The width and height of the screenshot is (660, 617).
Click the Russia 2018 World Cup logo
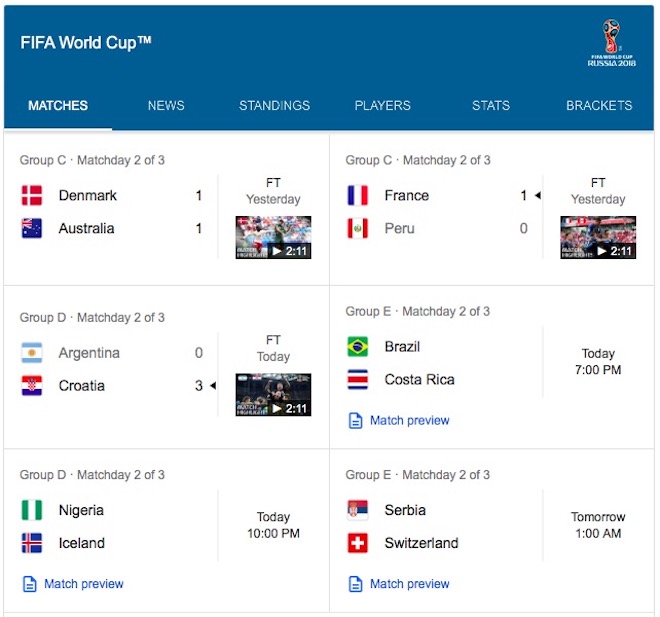[611, 43]
